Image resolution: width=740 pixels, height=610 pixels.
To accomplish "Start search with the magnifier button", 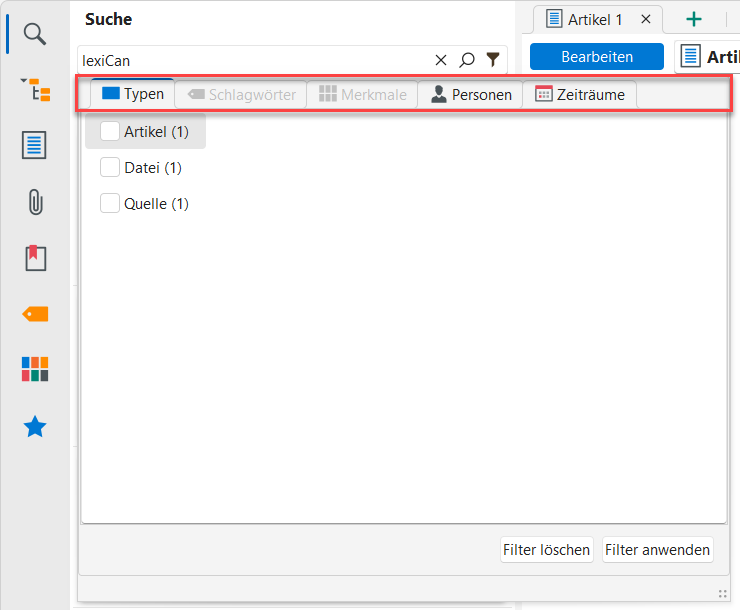I will [467, 60].
